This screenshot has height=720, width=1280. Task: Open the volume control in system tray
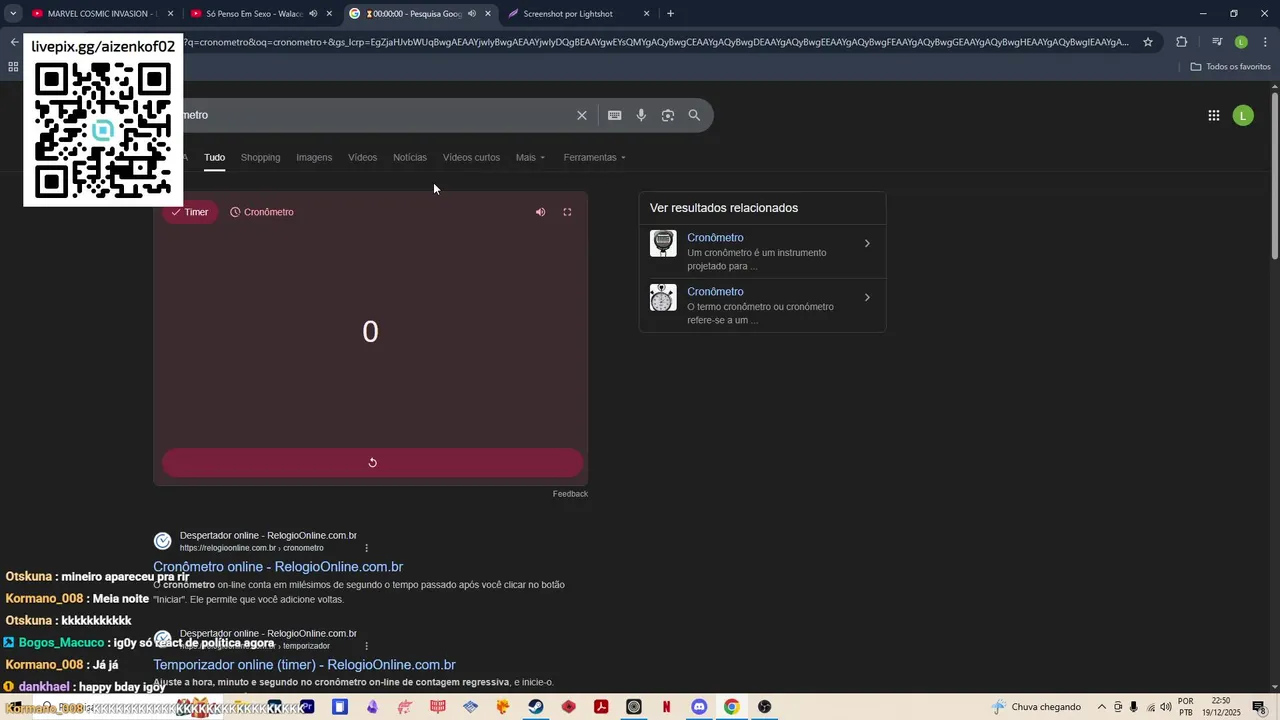click(x=1166, y=707)
